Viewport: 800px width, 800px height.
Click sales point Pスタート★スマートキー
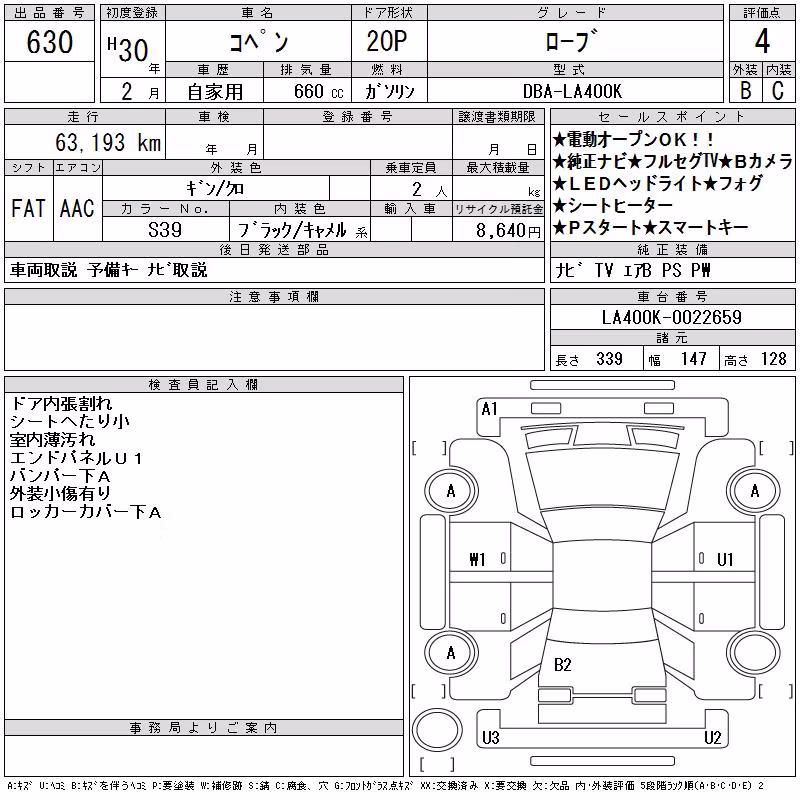click(x=651, y=227)
